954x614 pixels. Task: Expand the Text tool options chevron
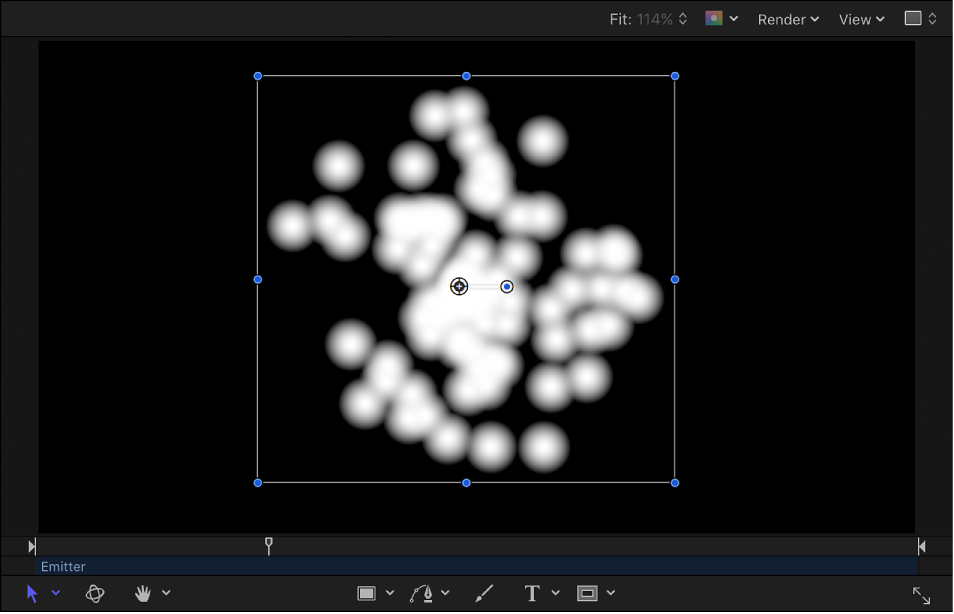pos(556,592)
